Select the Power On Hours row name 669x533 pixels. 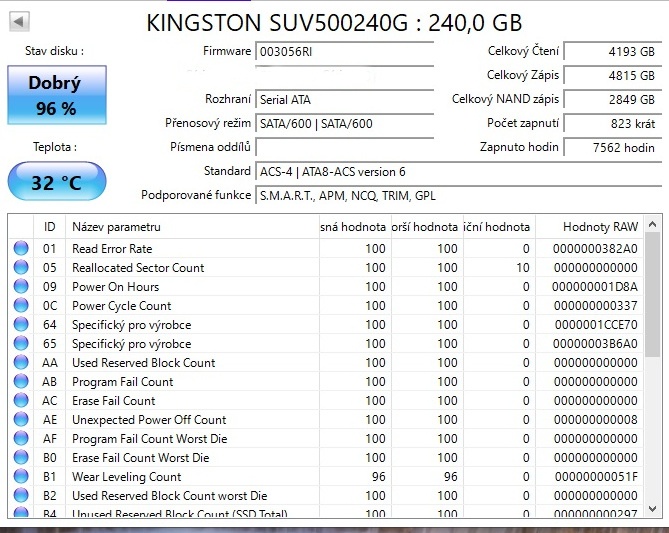[115, 286]
